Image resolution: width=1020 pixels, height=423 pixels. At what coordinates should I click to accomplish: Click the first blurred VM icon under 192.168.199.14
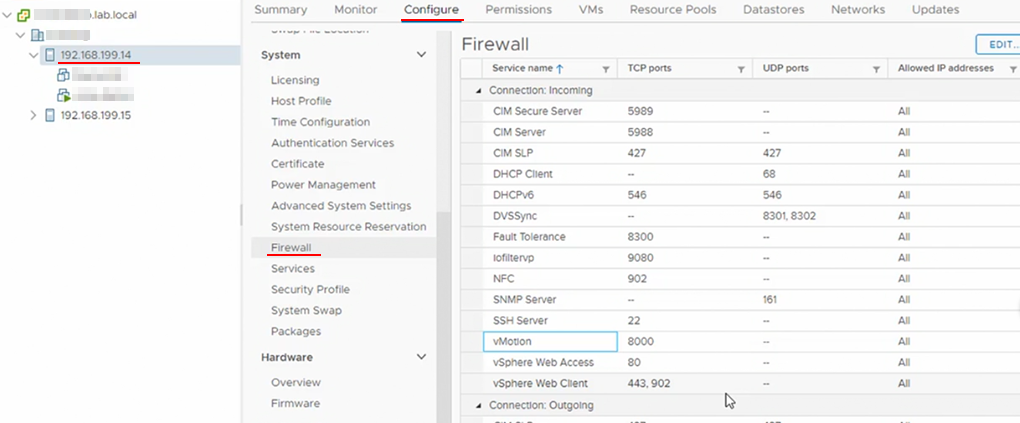coord(63,75)
